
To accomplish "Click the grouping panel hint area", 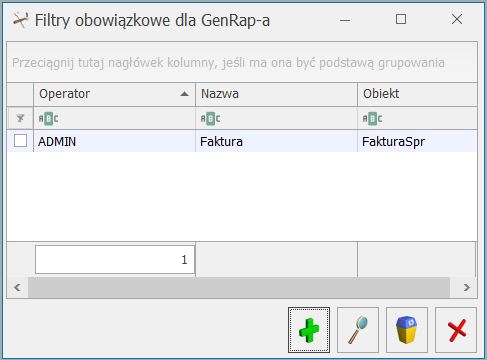I will 242,62.
